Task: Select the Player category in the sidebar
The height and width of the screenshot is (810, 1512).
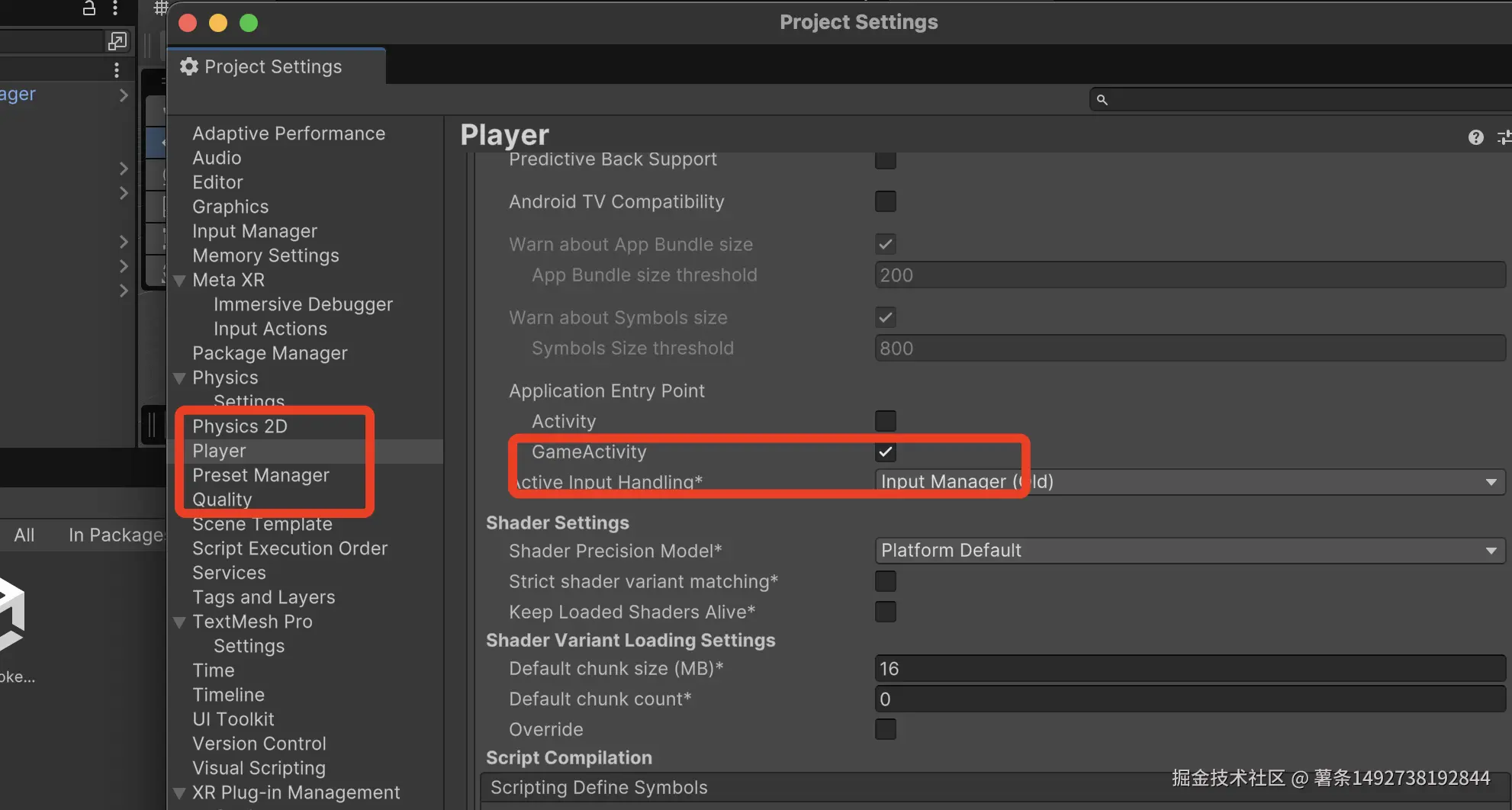Action: pyautogui.click(x=219, y=451)
